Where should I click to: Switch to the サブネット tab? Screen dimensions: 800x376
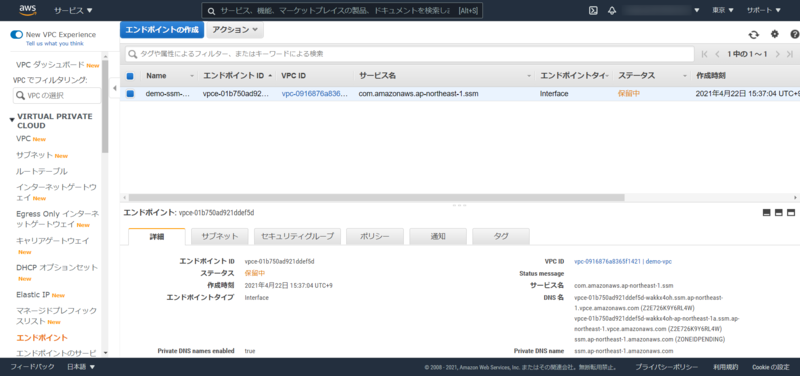pyautogui.click(x=219, y=237)
